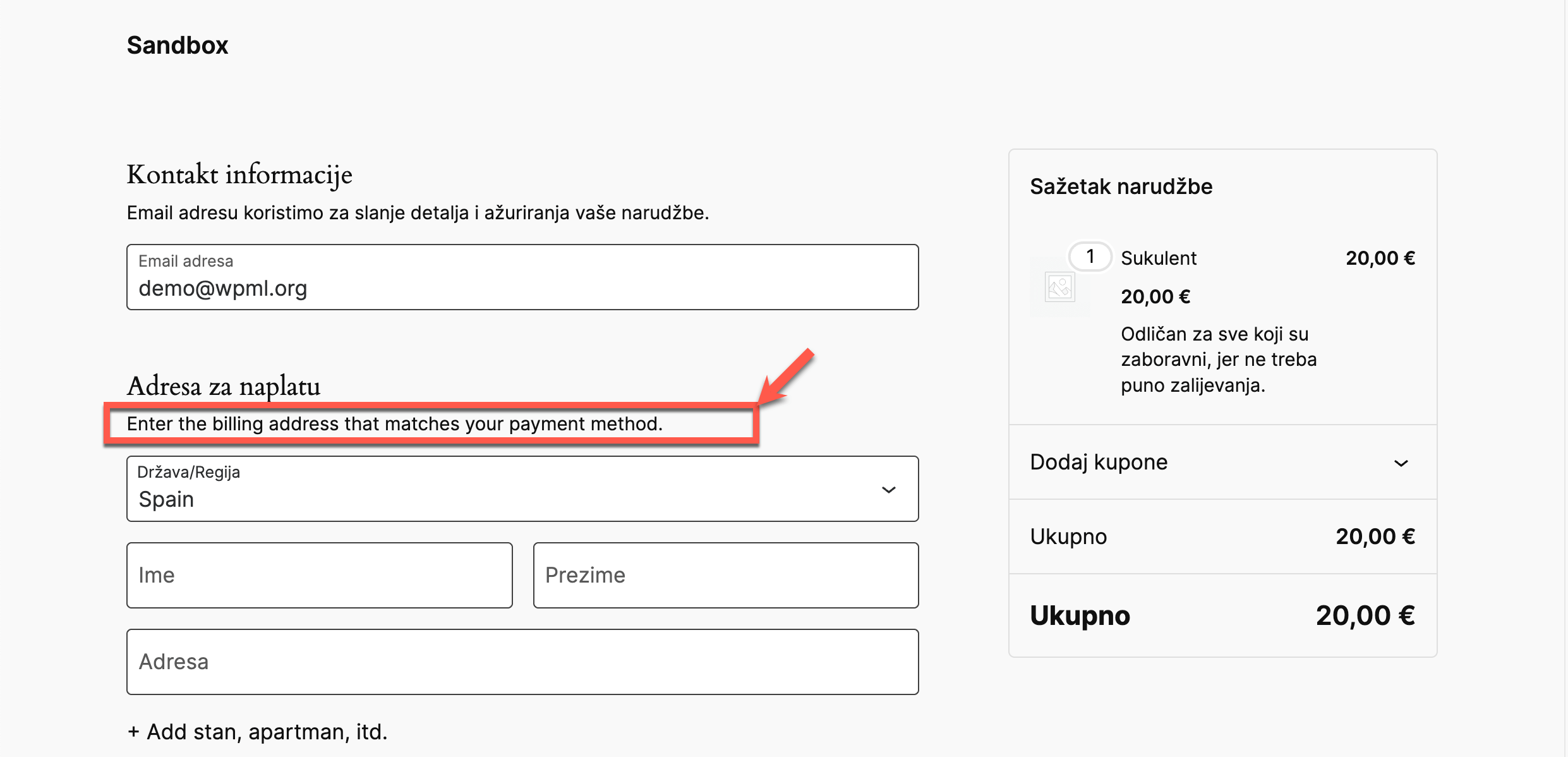Image resolution: width=1568 pixels, height=757 pixels.
Task: Click the Sukulent product name
Action: point(1159,258)
